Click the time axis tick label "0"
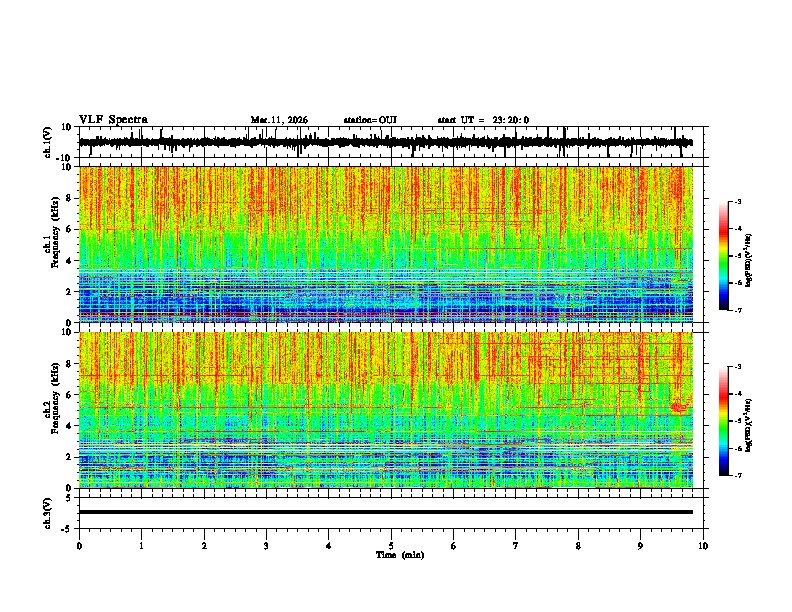Screen dimensions: 792x612 79,546
